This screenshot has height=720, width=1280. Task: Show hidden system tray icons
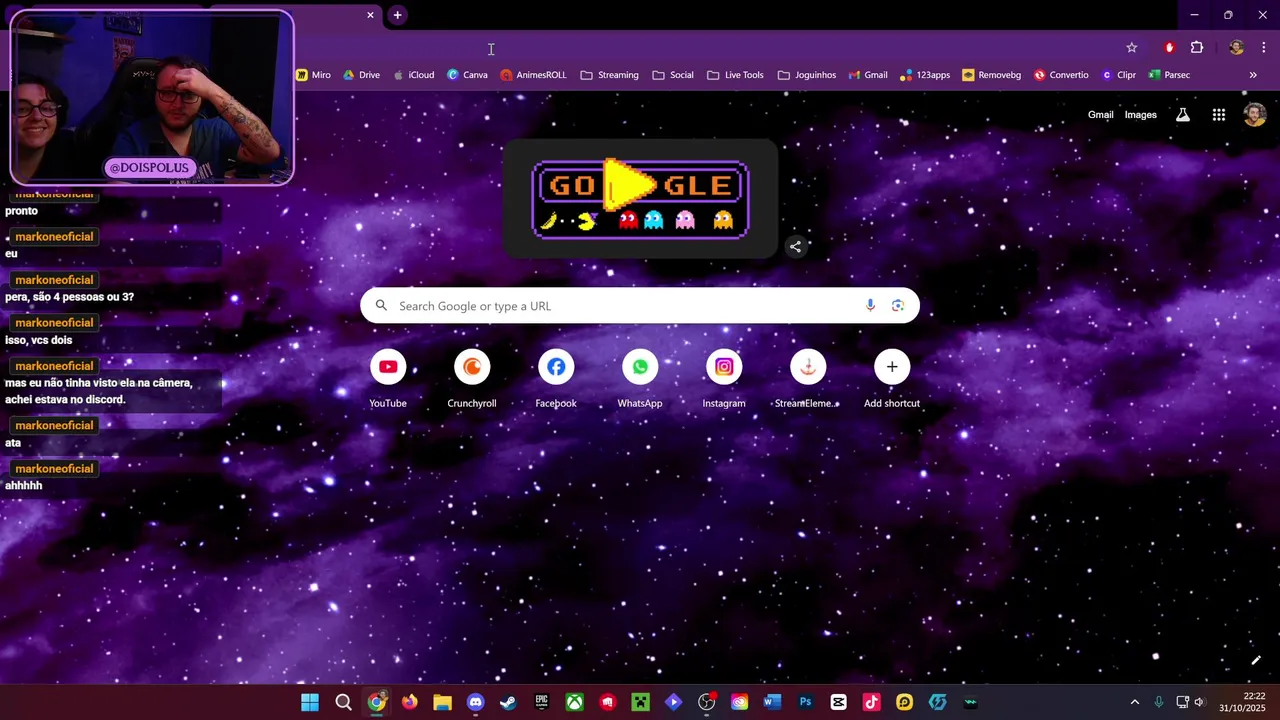click(x=1134, y=702)
